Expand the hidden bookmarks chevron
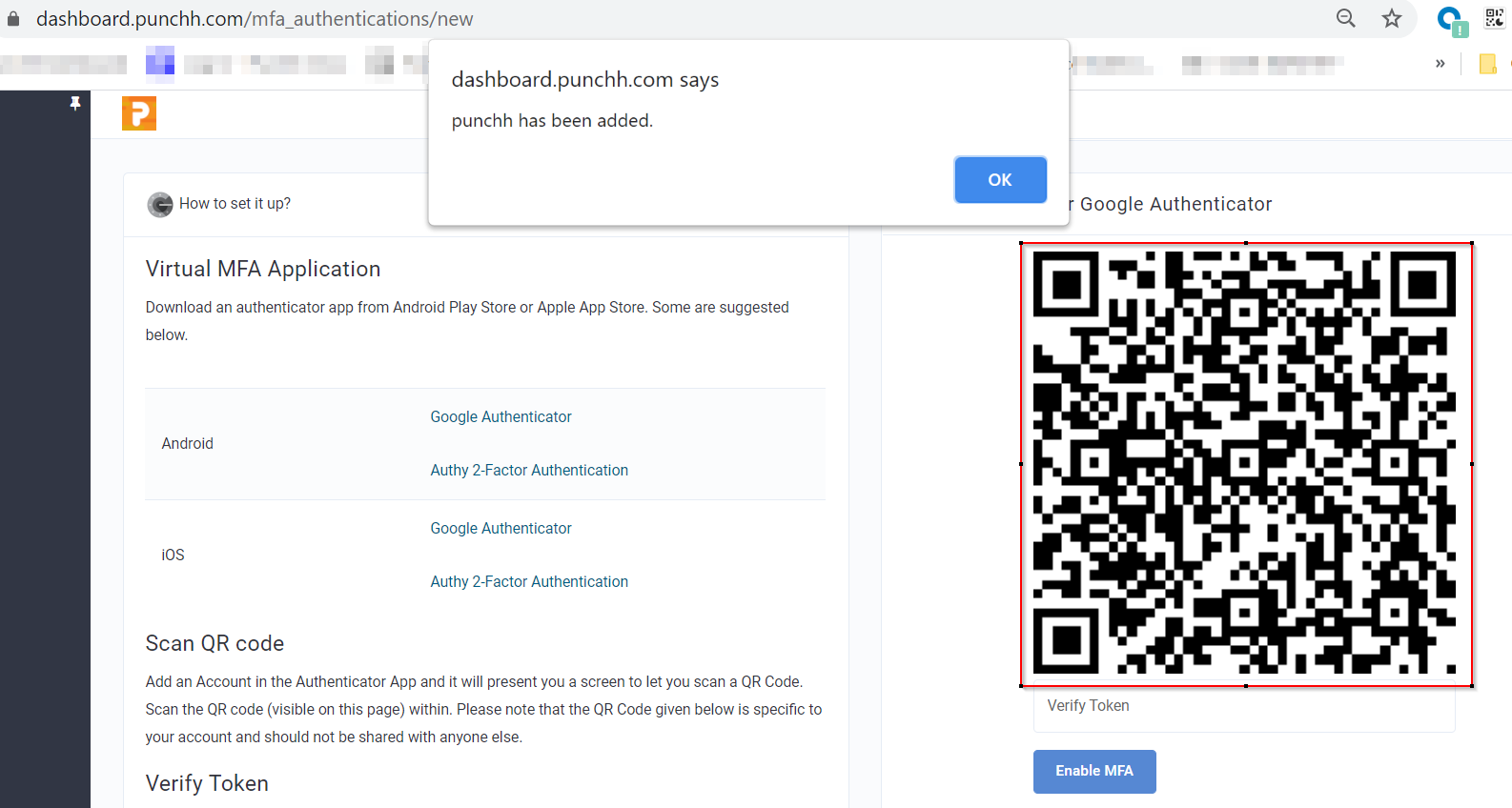1512x808 pixels. pyautogui.click(x=1440, y=64)
